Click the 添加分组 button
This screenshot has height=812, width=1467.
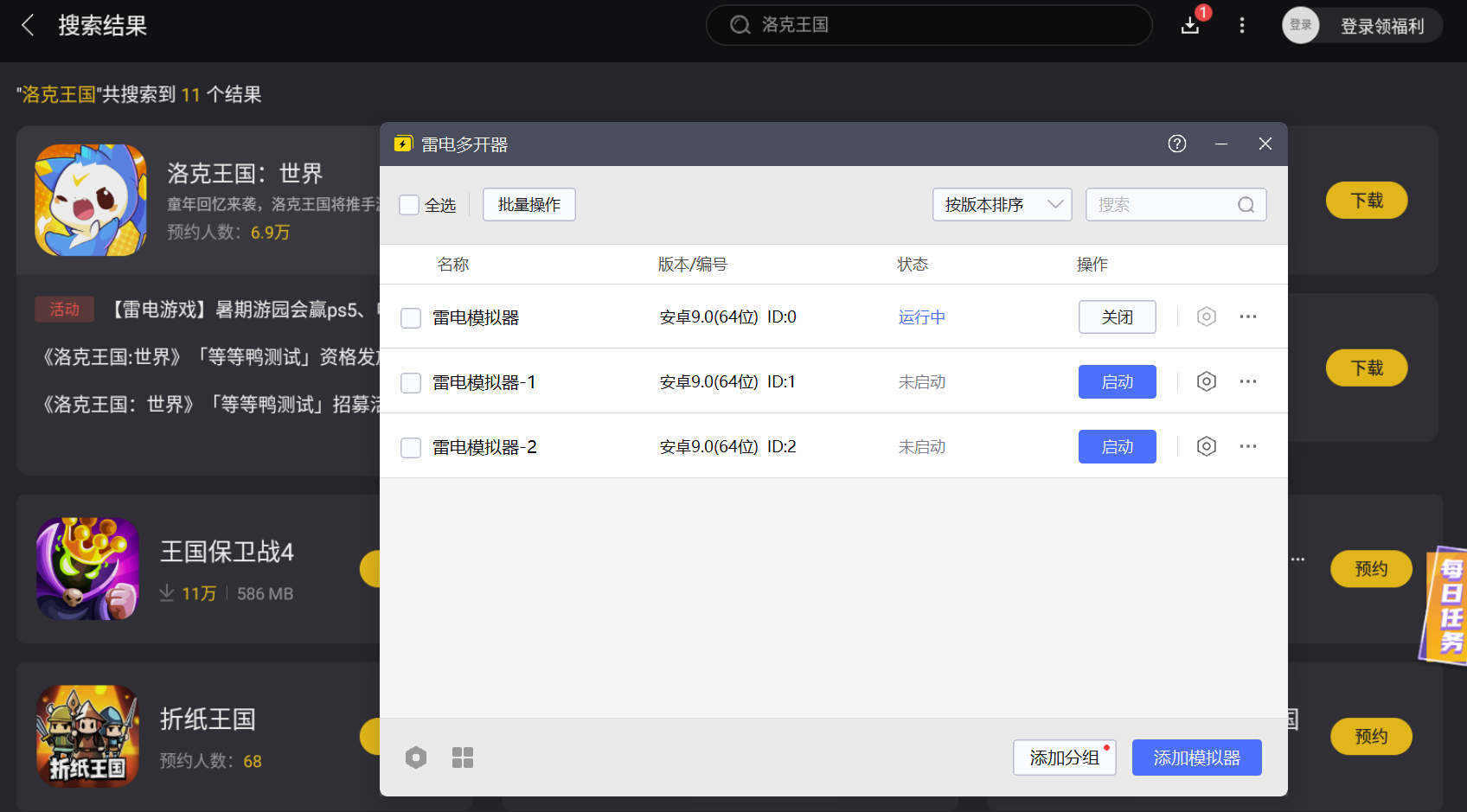[1065, 758]
